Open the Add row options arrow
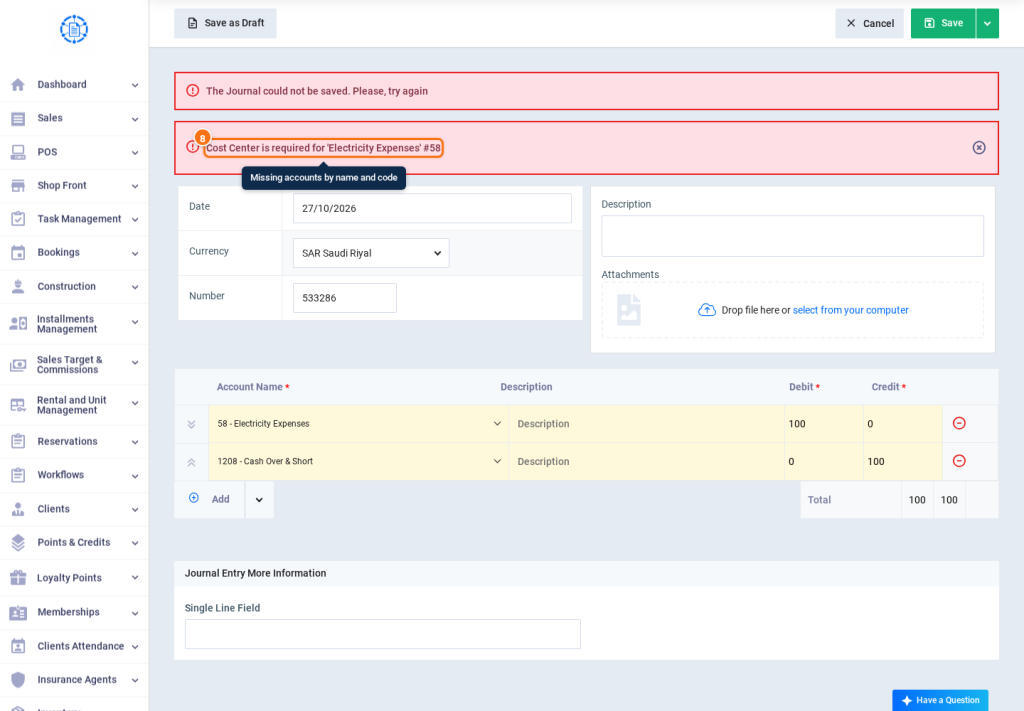1024x711 pixels. coord(259,499)
